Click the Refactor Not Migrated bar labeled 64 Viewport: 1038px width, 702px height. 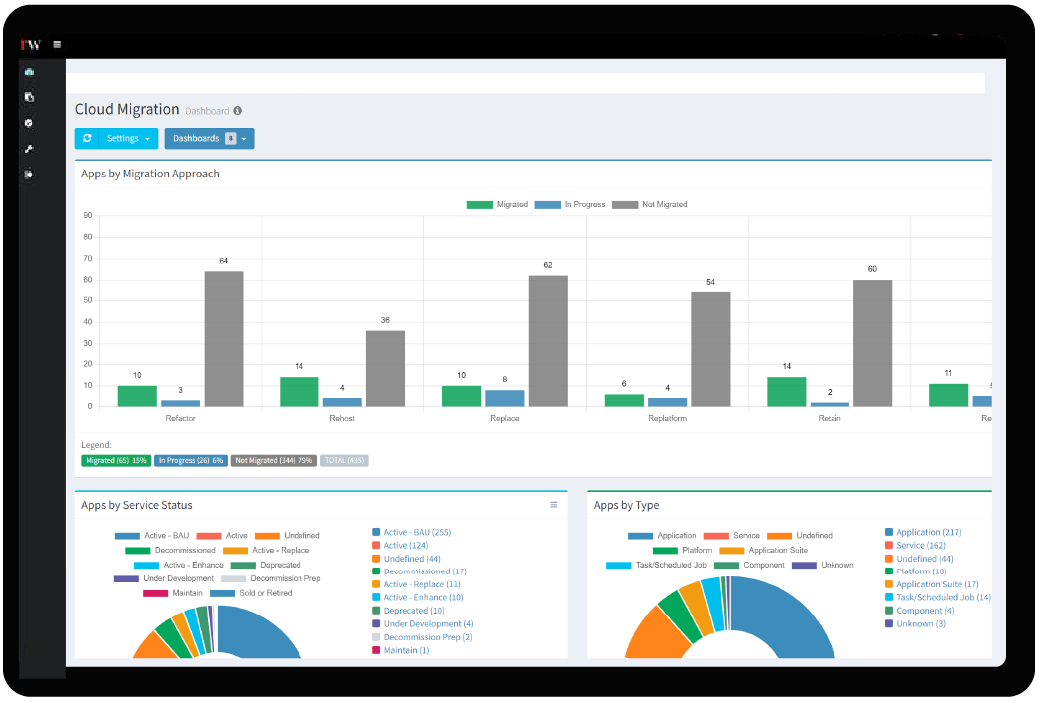pyautogui.click(x=224, y=338)
